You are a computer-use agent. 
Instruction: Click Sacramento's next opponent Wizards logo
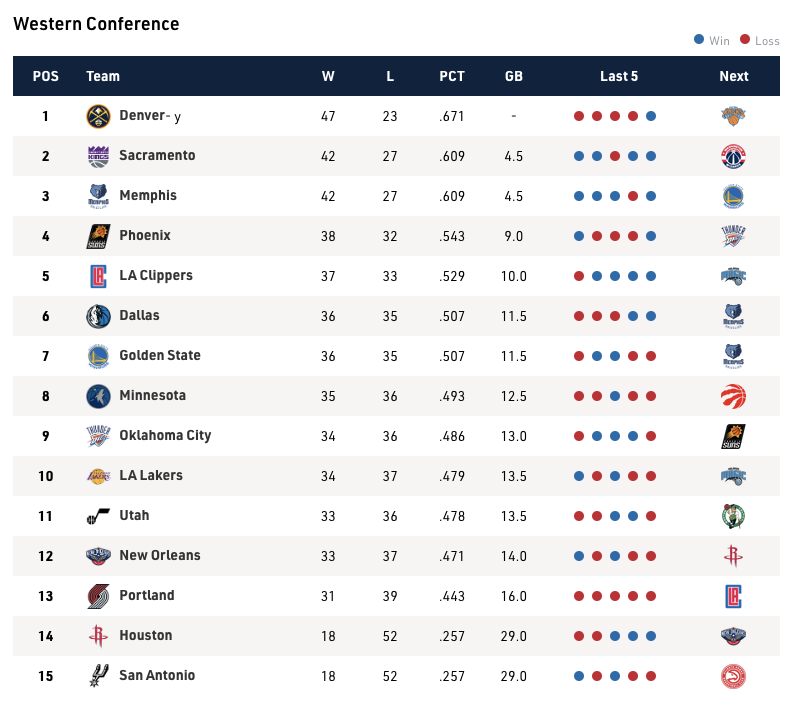(733, 156)
